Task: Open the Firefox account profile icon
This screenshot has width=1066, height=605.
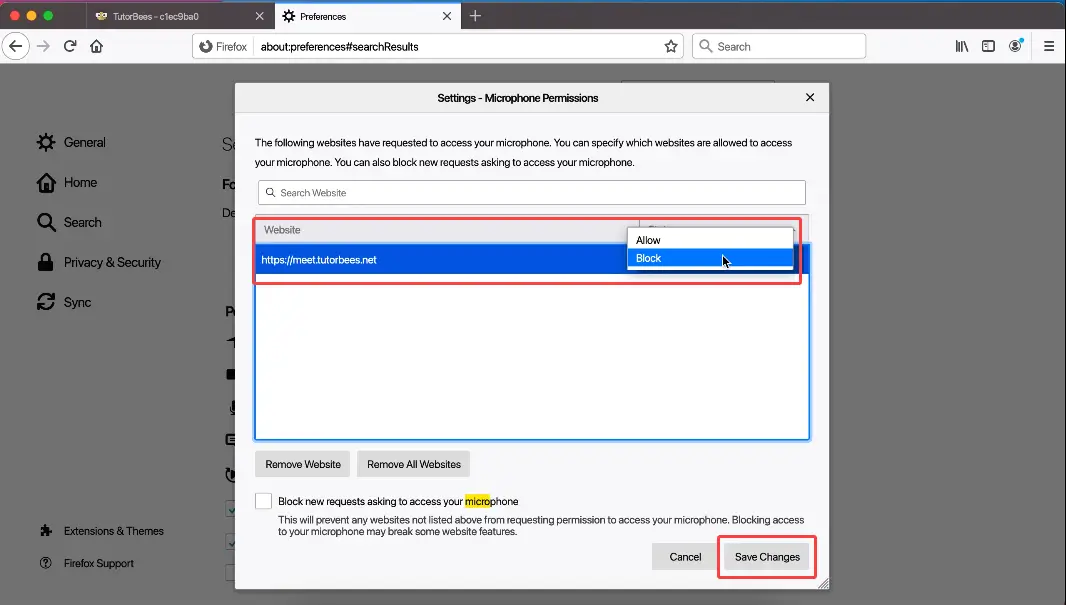Action: 1016,46
